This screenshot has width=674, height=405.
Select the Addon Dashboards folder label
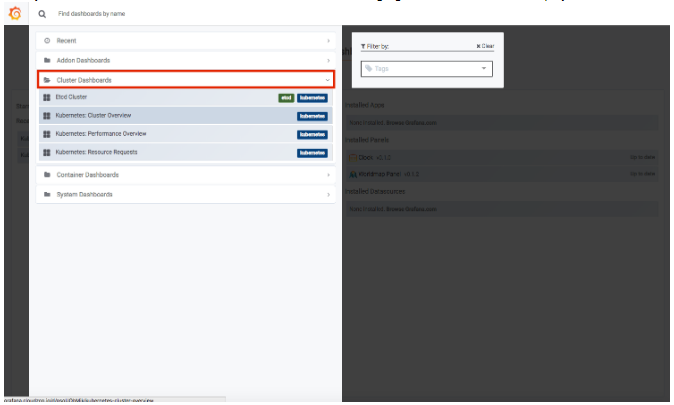point(83,61)
